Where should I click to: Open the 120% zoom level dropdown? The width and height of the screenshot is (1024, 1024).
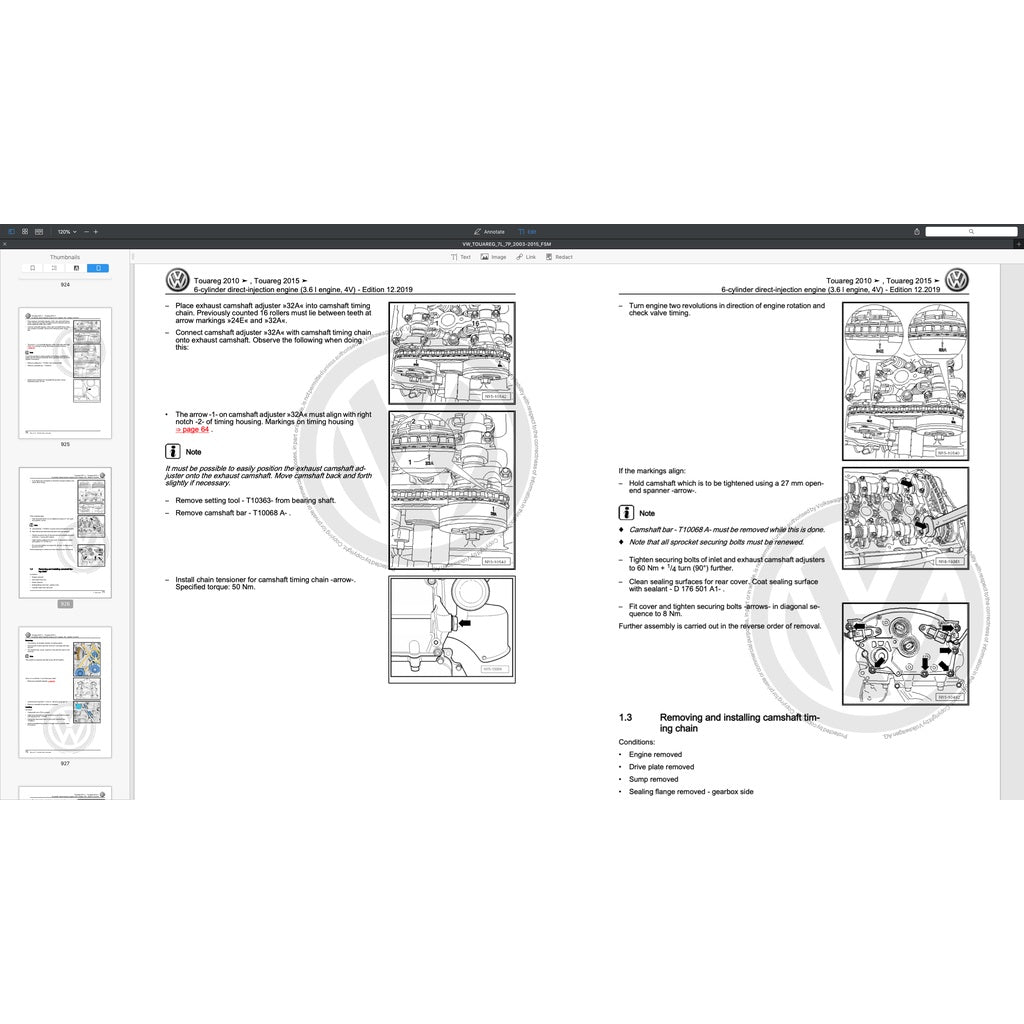click(65, 231)
